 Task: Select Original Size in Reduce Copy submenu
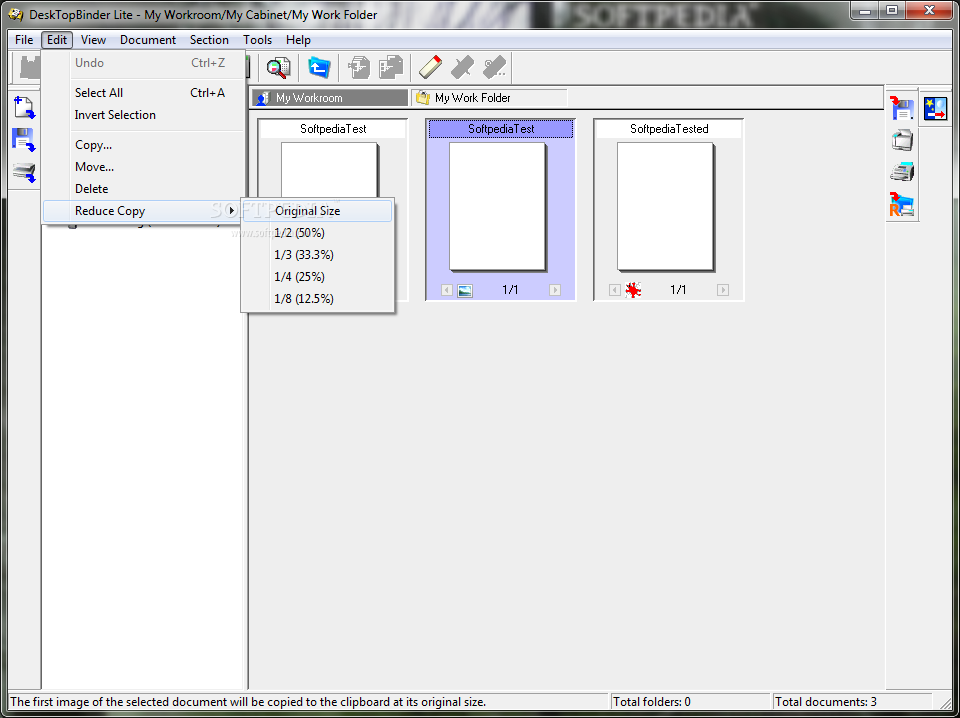tap(317, 211)
